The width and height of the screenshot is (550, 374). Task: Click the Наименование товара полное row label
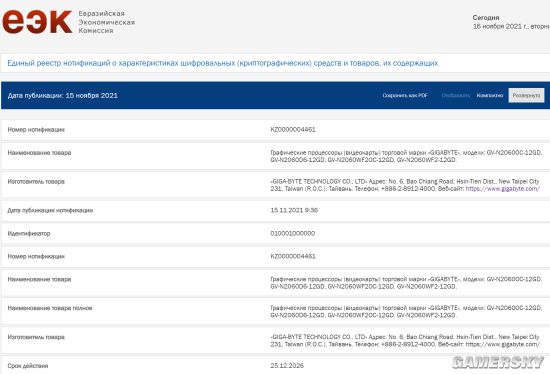coord(50,308)
